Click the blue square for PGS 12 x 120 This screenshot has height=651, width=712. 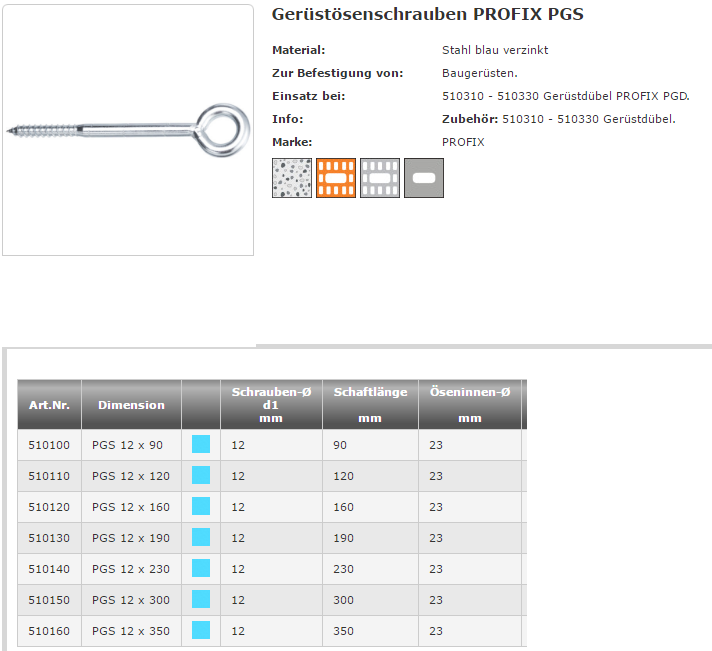(x=201, y=476)
